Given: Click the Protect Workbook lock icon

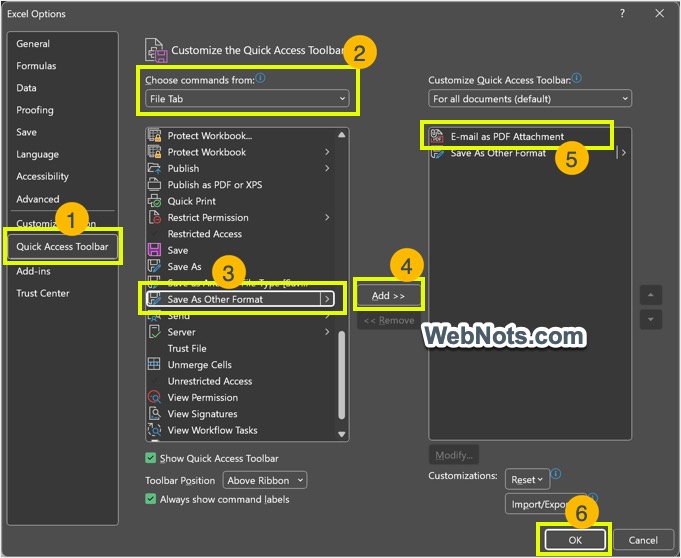Looking at the screenshot, I should click(154, 152).
